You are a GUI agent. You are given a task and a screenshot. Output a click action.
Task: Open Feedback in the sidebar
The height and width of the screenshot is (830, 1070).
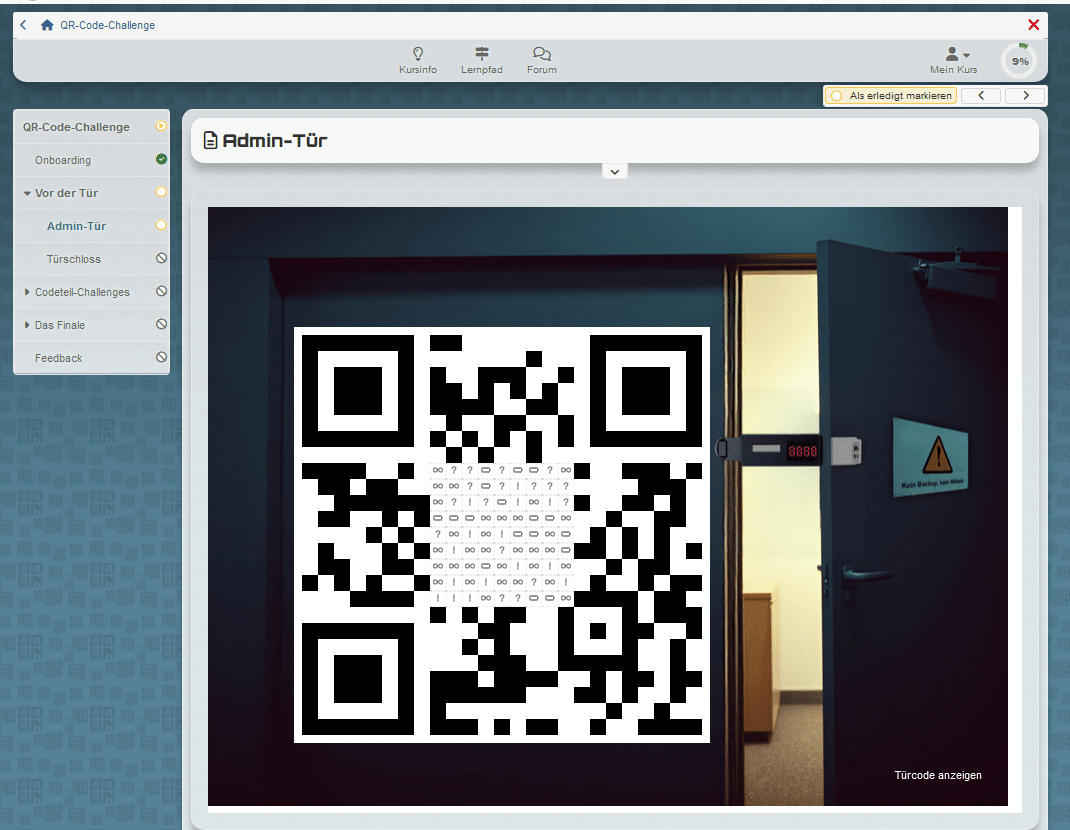[59, 358]
